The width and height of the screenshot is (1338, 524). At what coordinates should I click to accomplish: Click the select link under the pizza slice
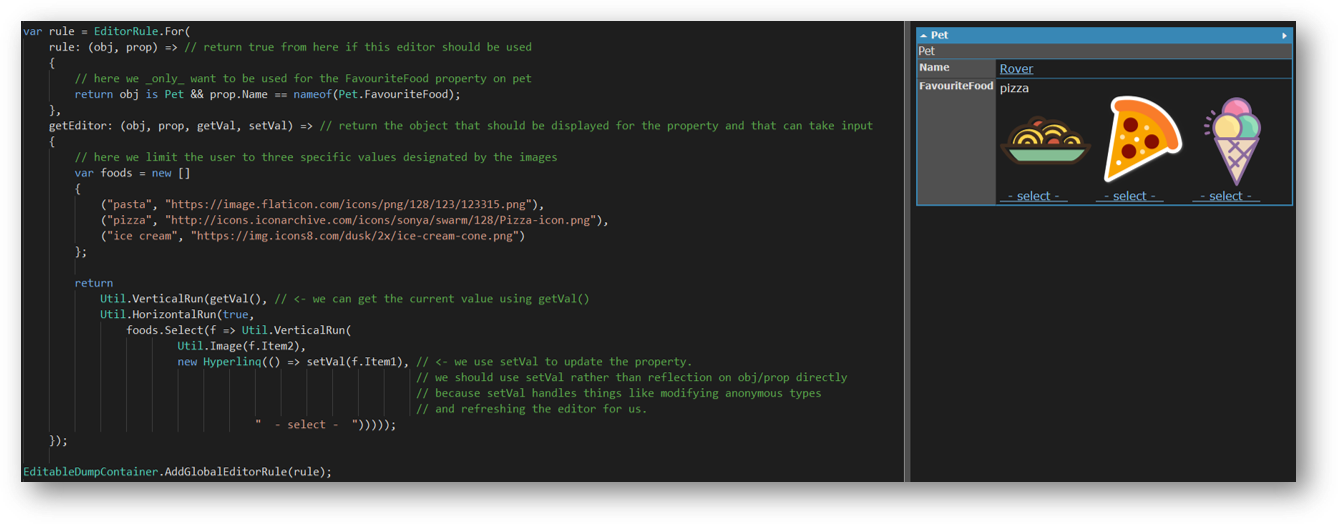coord(1130,196)
